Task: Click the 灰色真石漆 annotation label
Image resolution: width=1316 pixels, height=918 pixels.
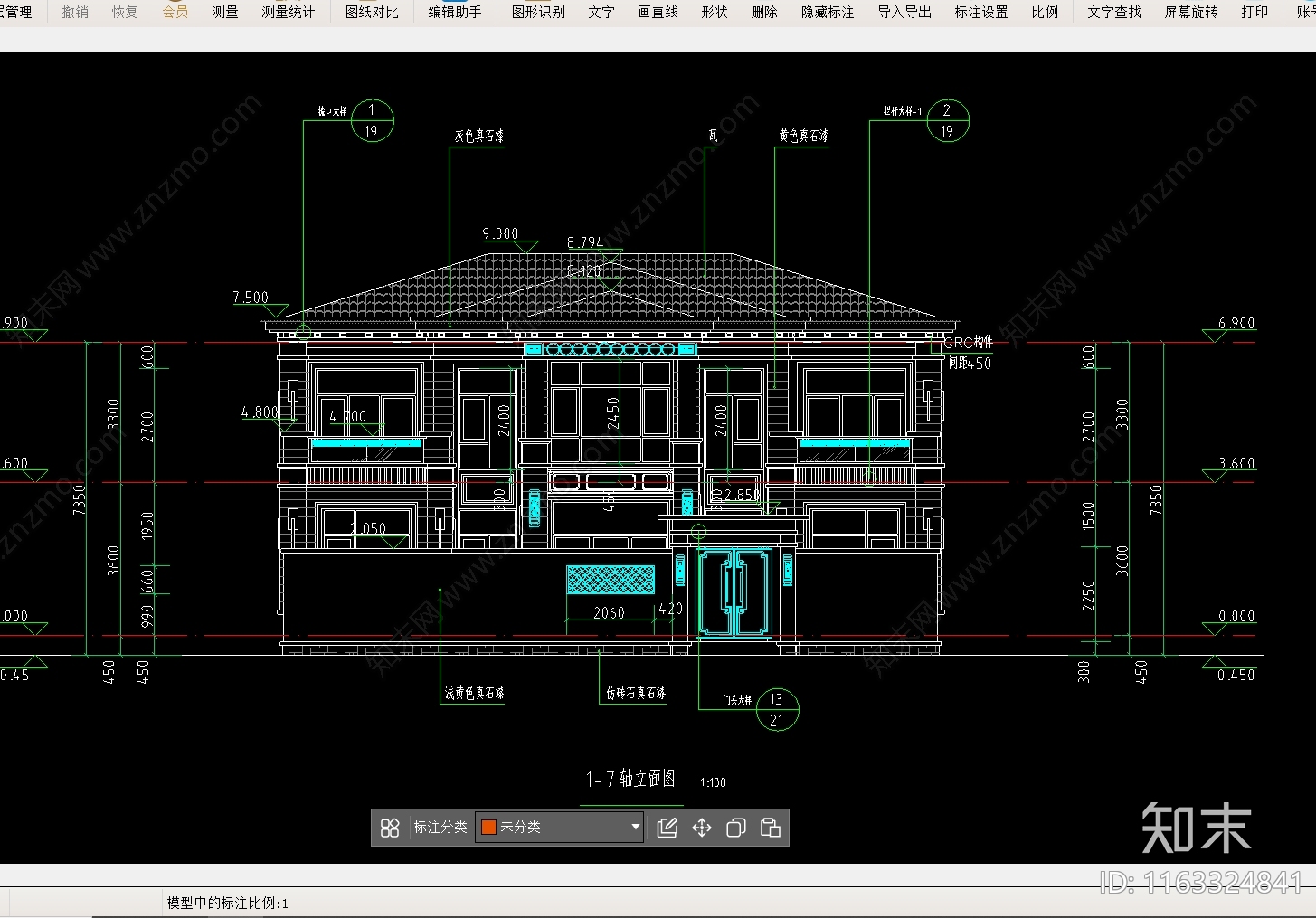Action: click(479, 136)
